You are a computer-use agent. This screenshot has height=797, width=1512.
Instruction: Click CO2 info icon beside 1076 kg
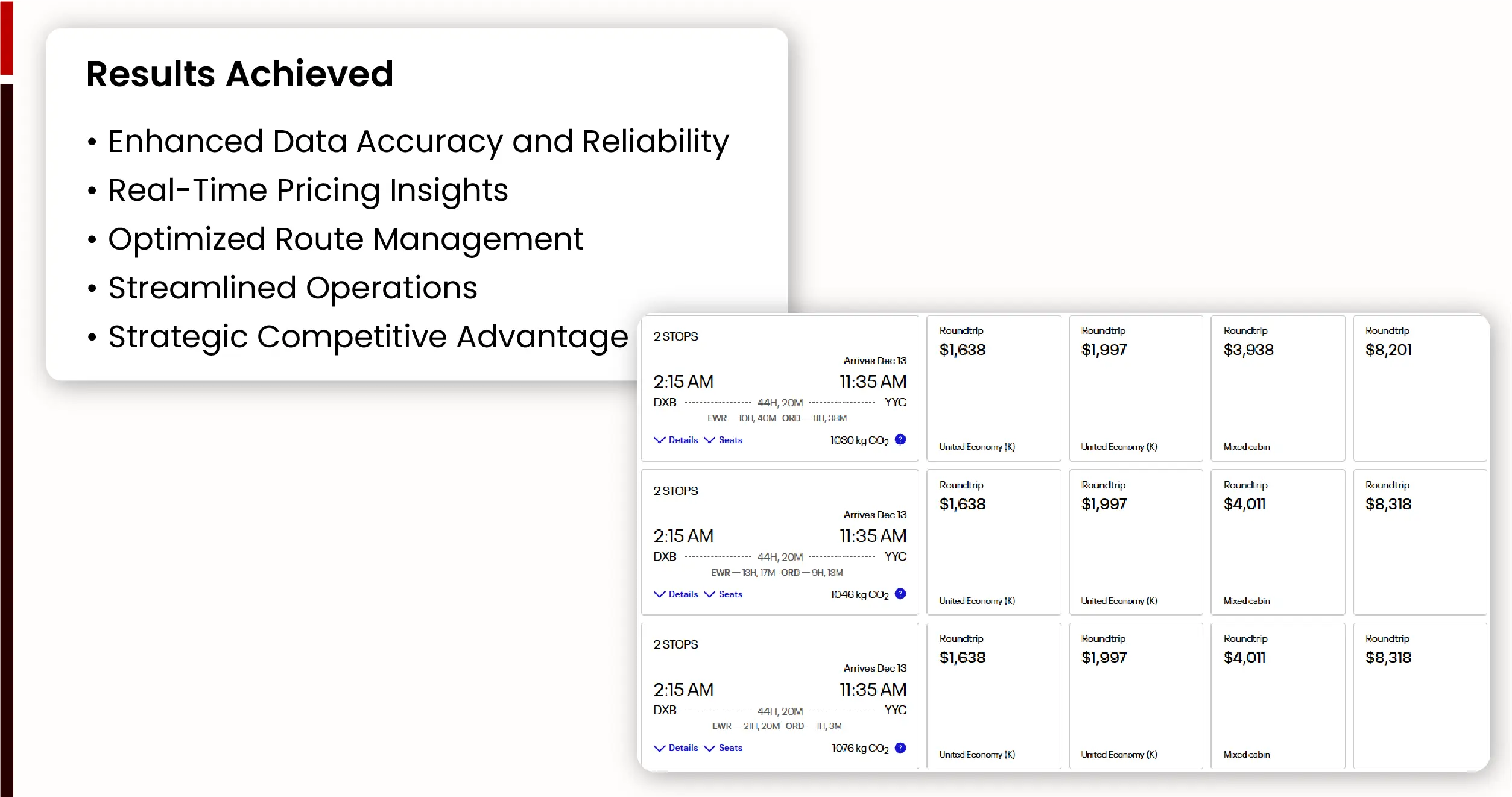(x=900, y=748)
